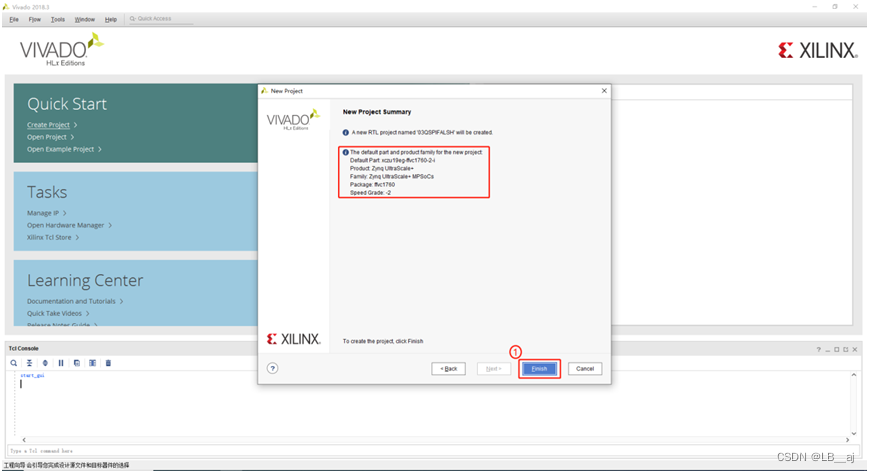Click the Quick Take Videos link
This screenshot has height=473, width=869.
(54, 313)
